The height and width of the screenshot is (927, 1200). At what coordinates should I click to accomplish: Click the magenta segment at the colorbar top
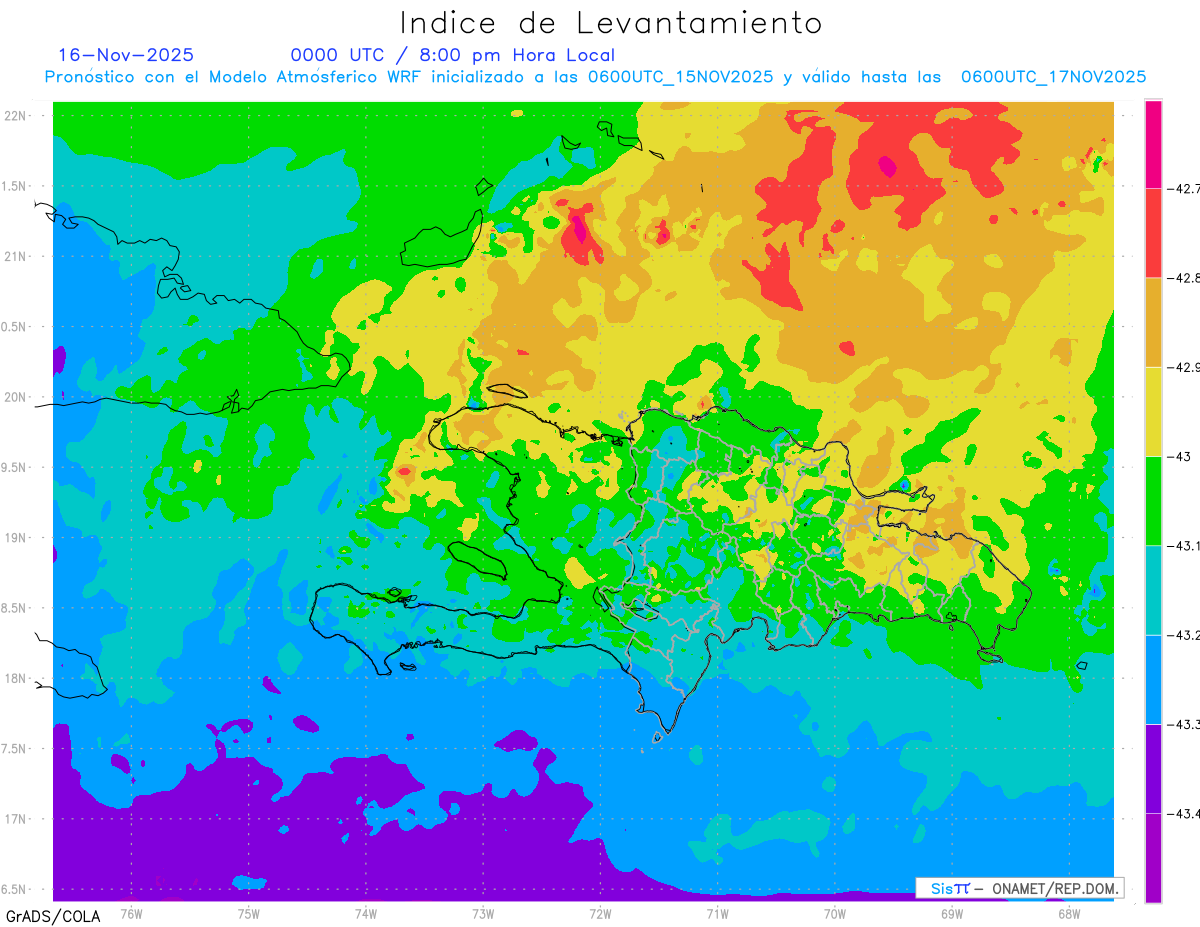(1153, 144)
